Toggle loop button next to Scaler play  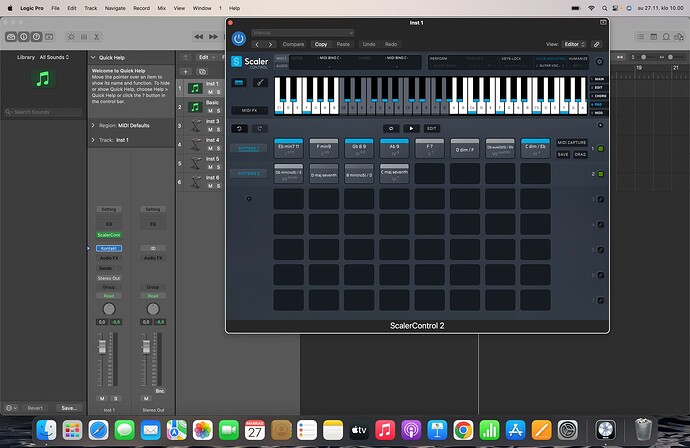pyautogui.click(x=391, y=129)
